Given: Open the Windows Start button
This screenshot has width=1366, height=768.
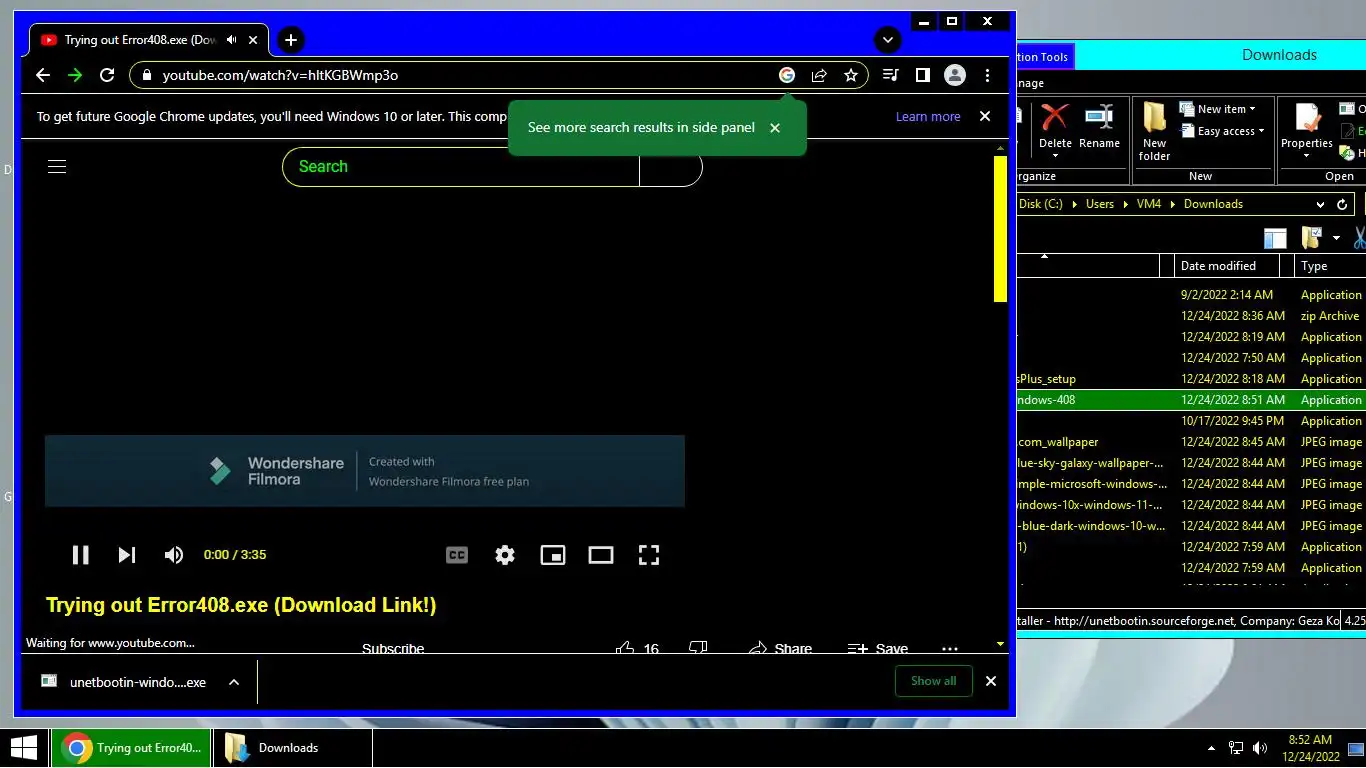Looking at the screenshot, I should tap(24, 748).
